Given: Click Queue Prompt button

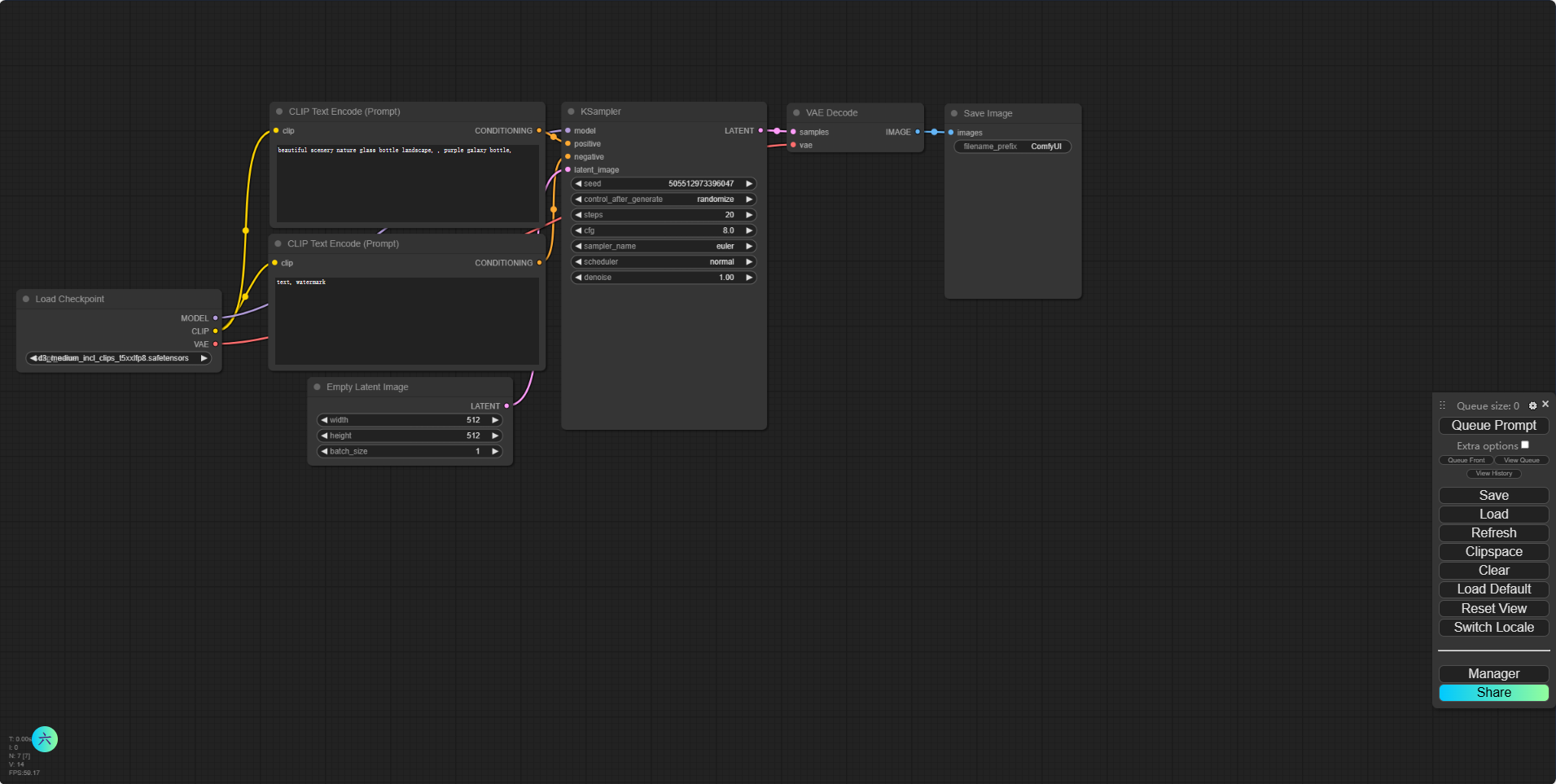Looking at the screenshot, I should point(1493,426).
